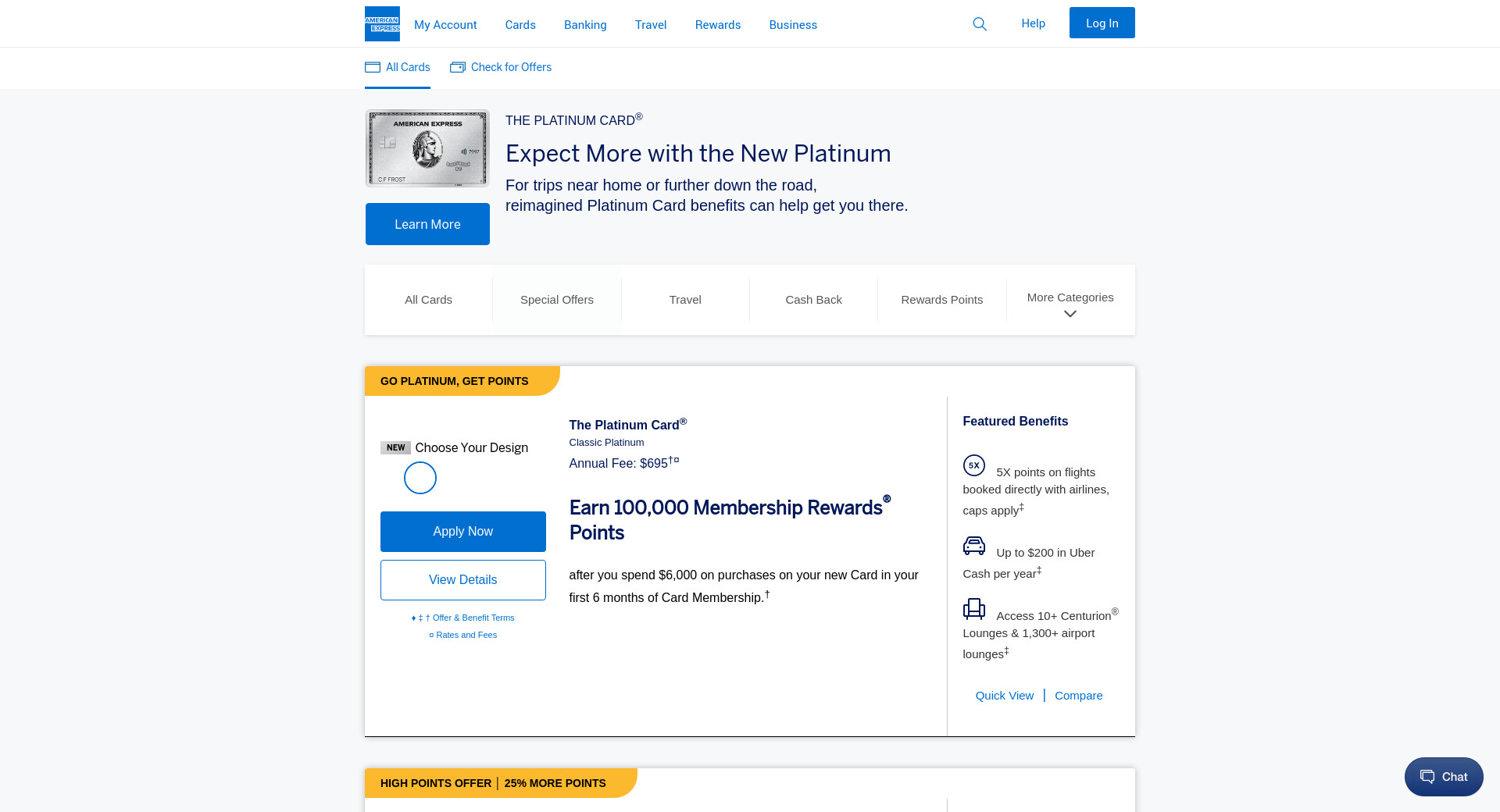
Task: Open the Cards menu
Action: (x=520, y=25)
